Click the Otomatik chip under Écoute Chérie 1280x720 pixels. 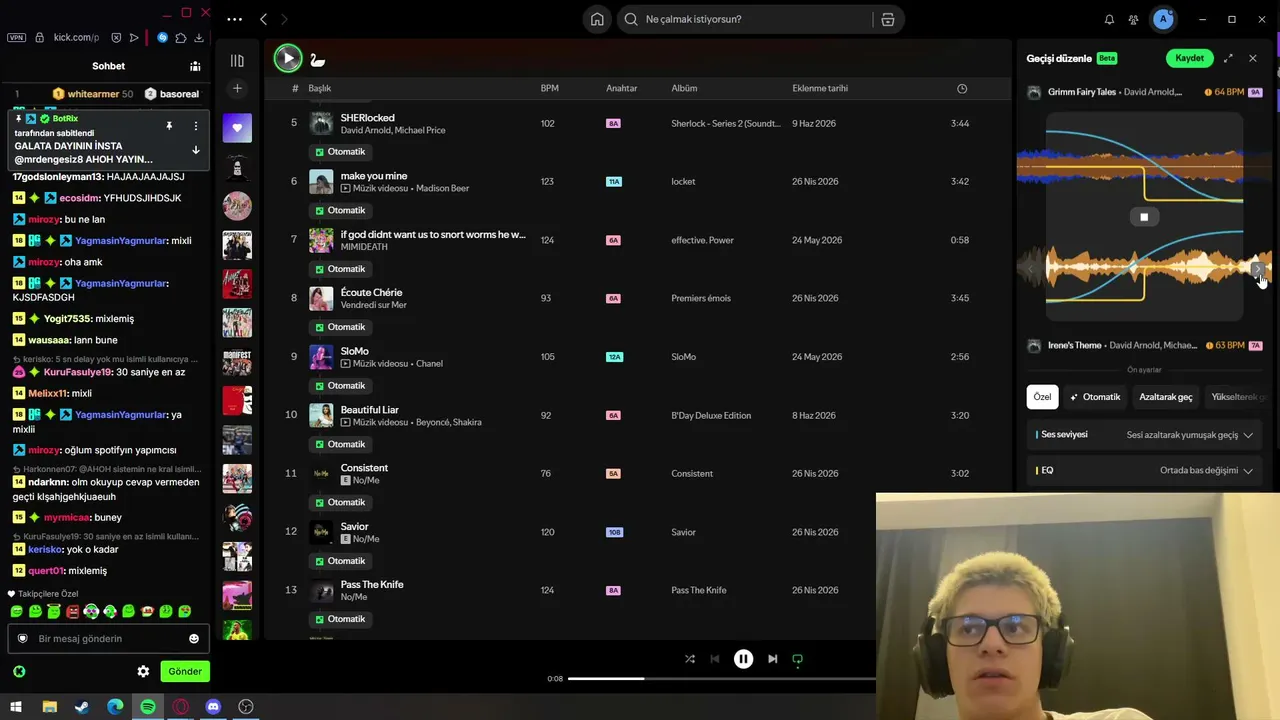(x=341, y=327)
